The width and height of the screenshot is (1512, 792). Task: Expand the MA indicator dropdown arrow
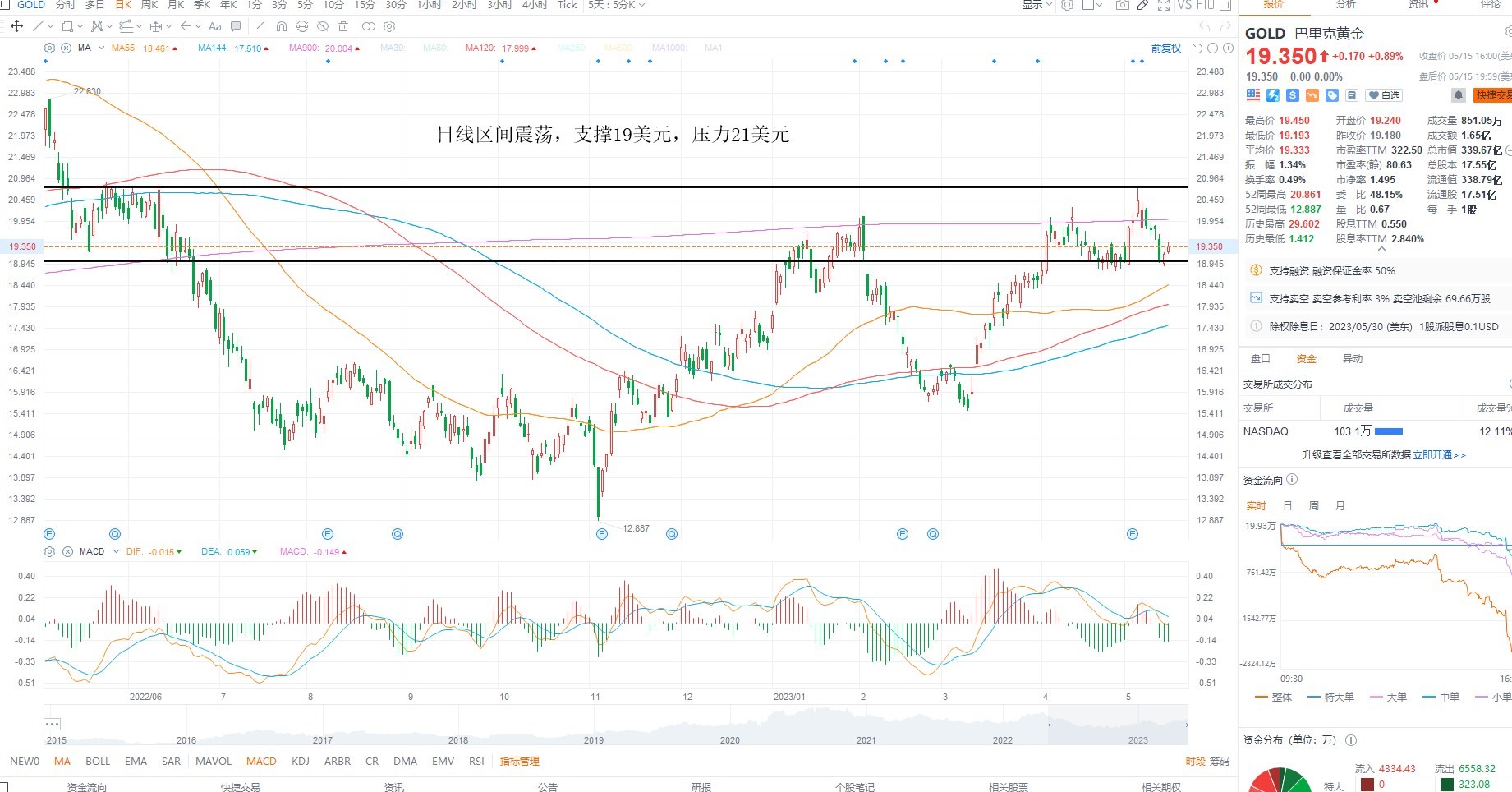pyautogui.click(x=101, y=48)
